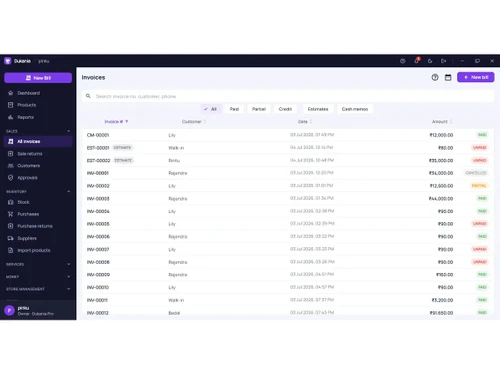The height and width of the screenshot is (375, 500).
Task: Select the Estimates filter chip
Action: 318,109
